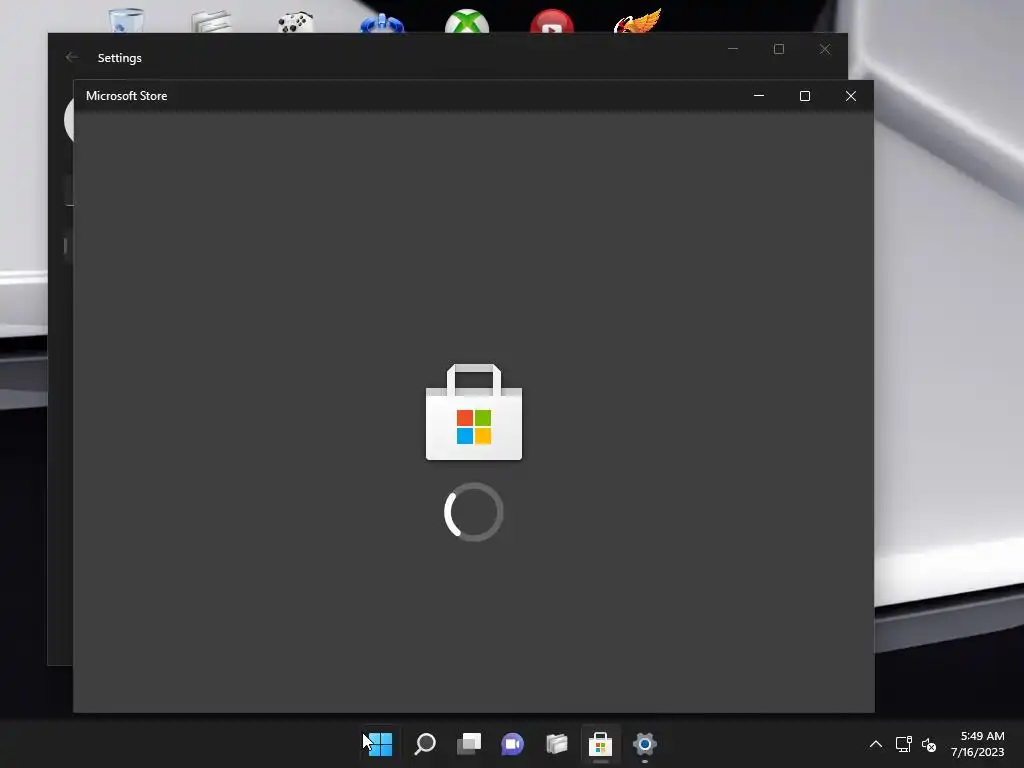The image size is (1024, 768).
Task: Click the Settings window title text
Action: tap(120, 58)
